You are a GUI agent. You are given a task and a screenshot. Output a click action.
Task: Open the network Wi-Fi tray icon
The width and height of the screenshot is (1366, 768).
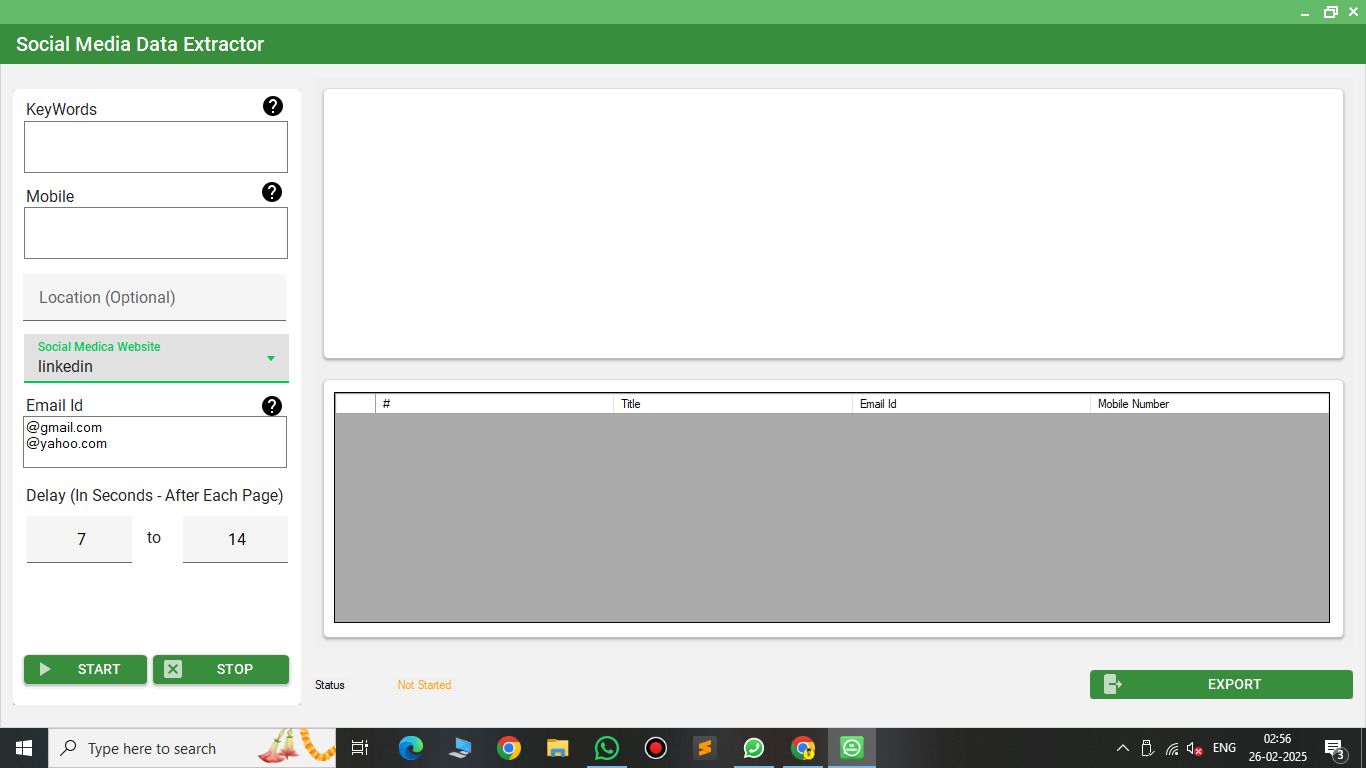point(1172,748)
